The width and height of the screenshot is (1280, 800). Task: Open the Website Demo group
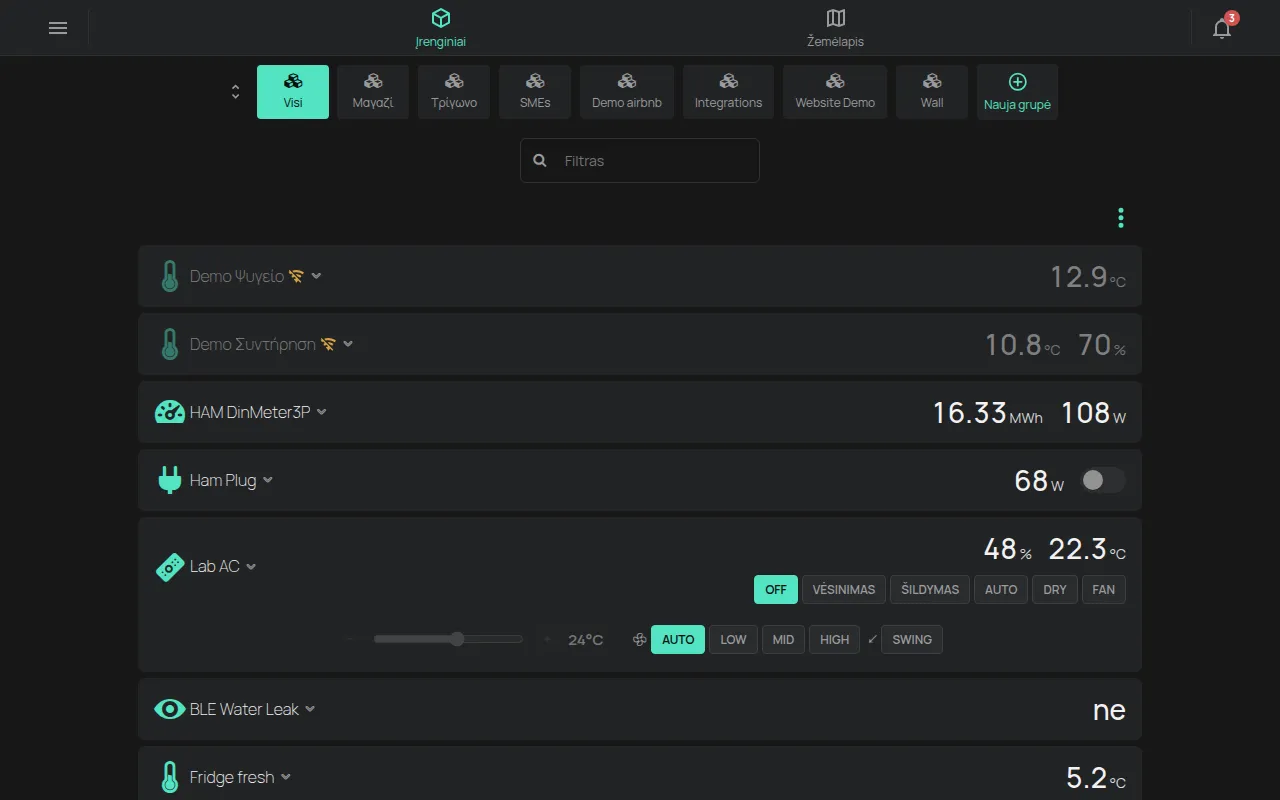pyautogui.click(x=835, y=92)
